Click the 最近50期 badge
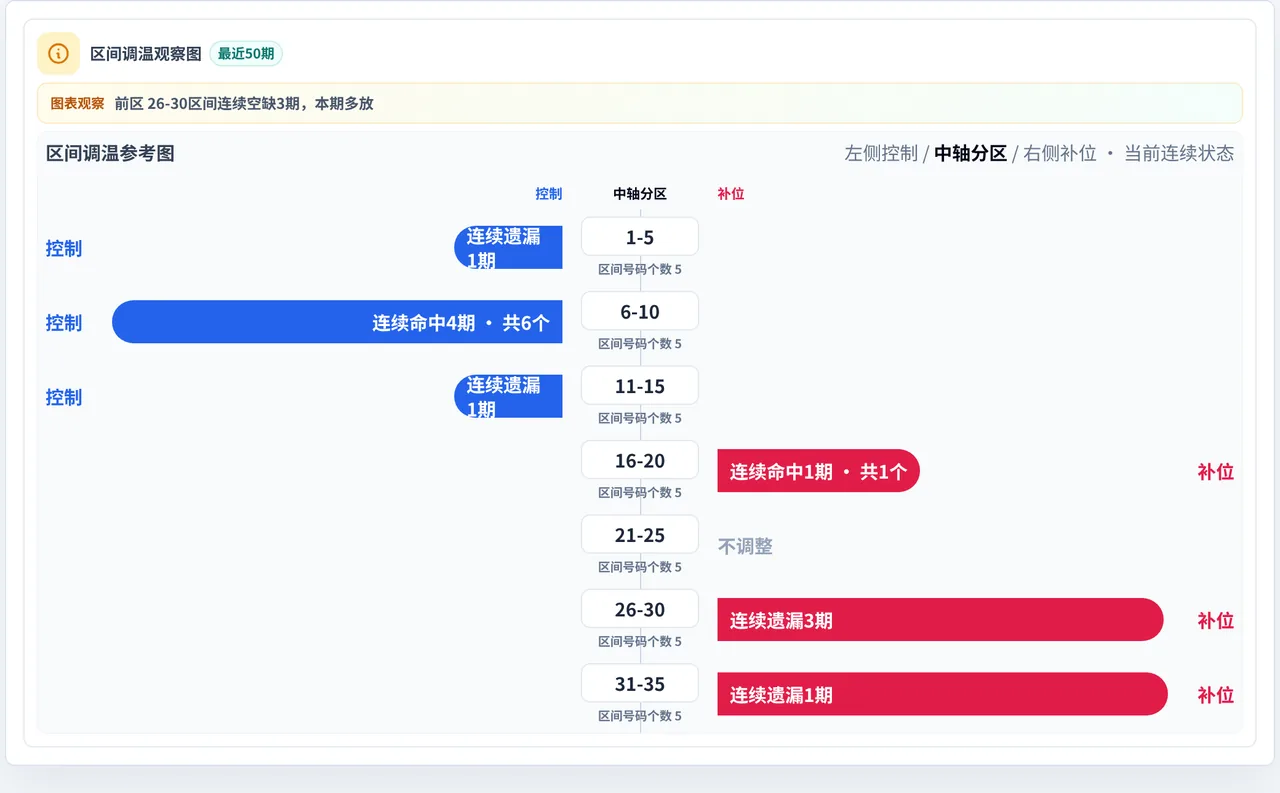Screen dimensions: 1280x793 [246, 53]
